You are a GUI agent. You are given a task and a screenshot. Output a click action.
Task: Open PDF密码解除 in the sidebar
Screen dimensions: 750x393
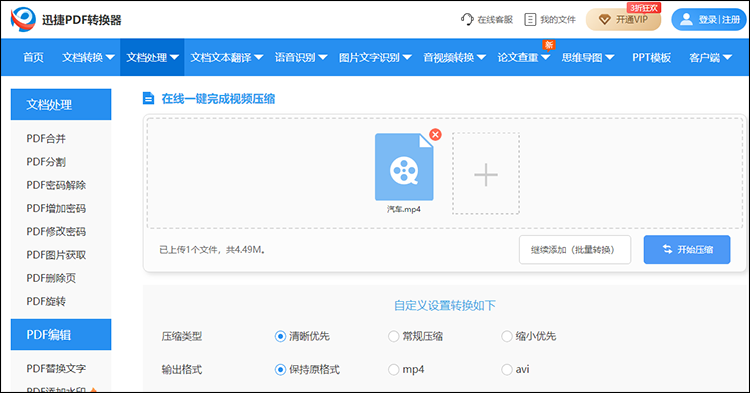tap(56, 185)
